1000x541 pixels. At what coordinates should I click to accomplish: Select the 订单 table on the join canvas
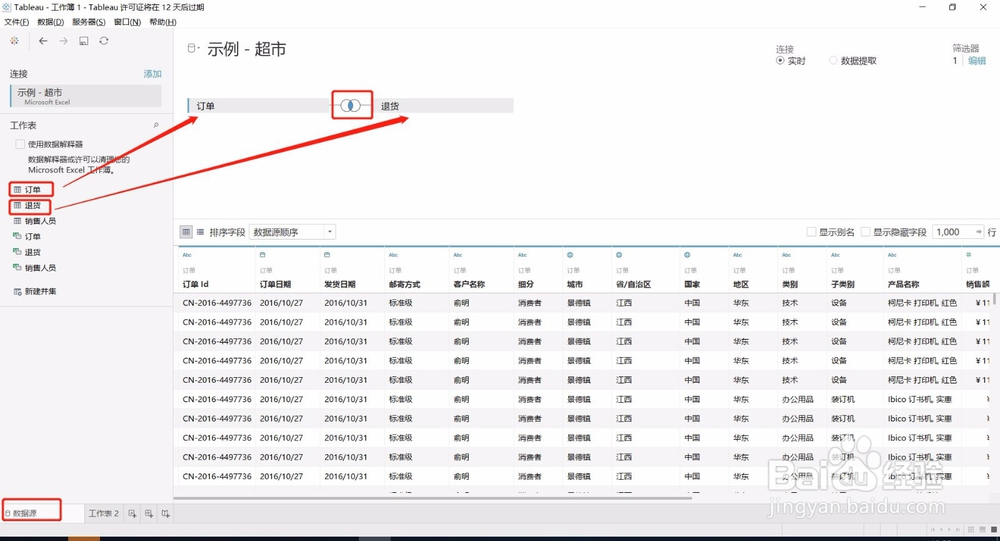[x=259, y=106]
